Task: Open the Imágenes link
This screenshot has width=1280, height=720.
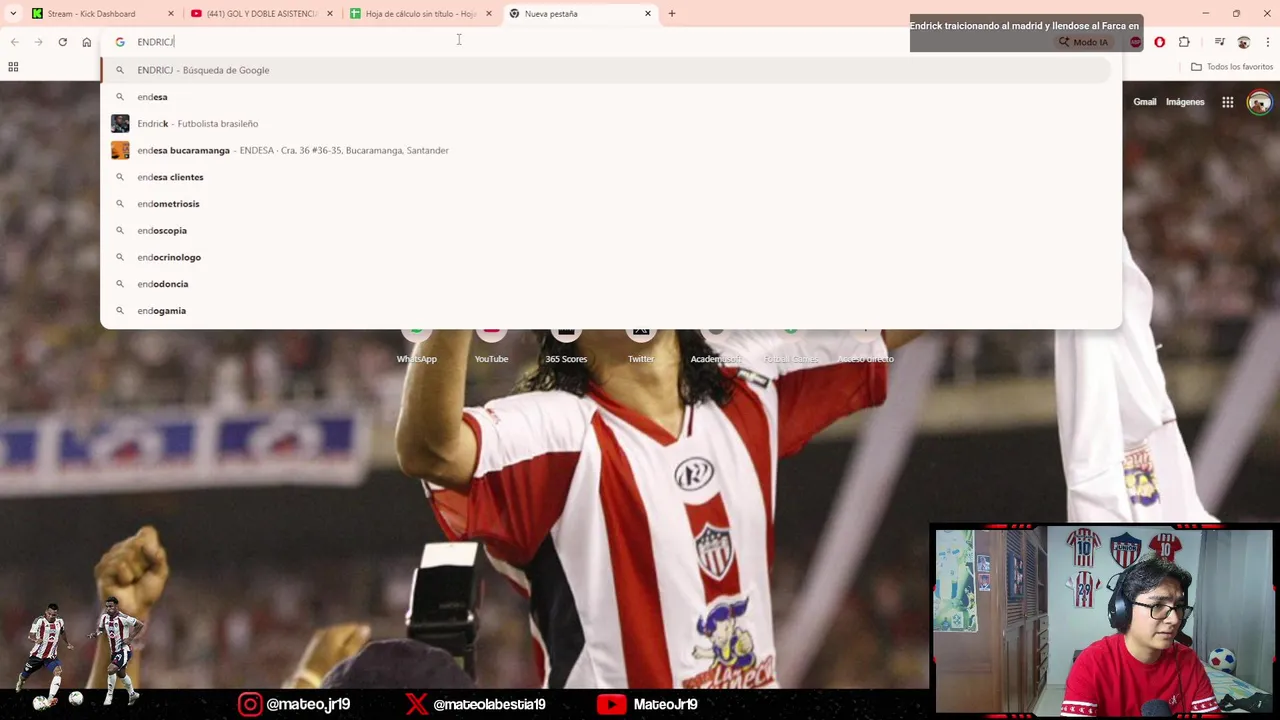Action: pos(1185,102)
